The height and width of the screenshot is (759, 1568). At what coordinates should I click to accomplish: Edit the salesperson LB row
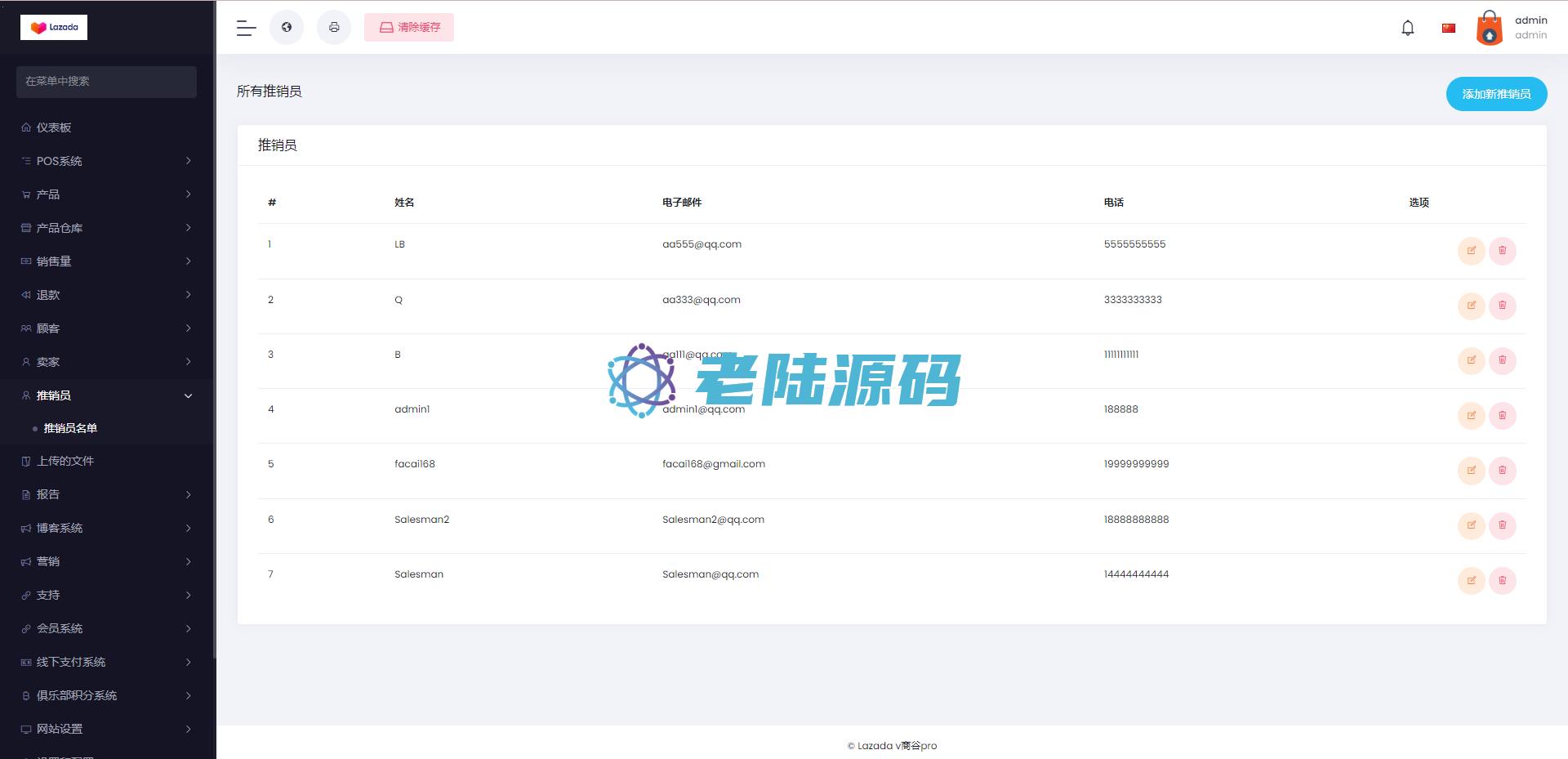click(x=1471, y=251)
